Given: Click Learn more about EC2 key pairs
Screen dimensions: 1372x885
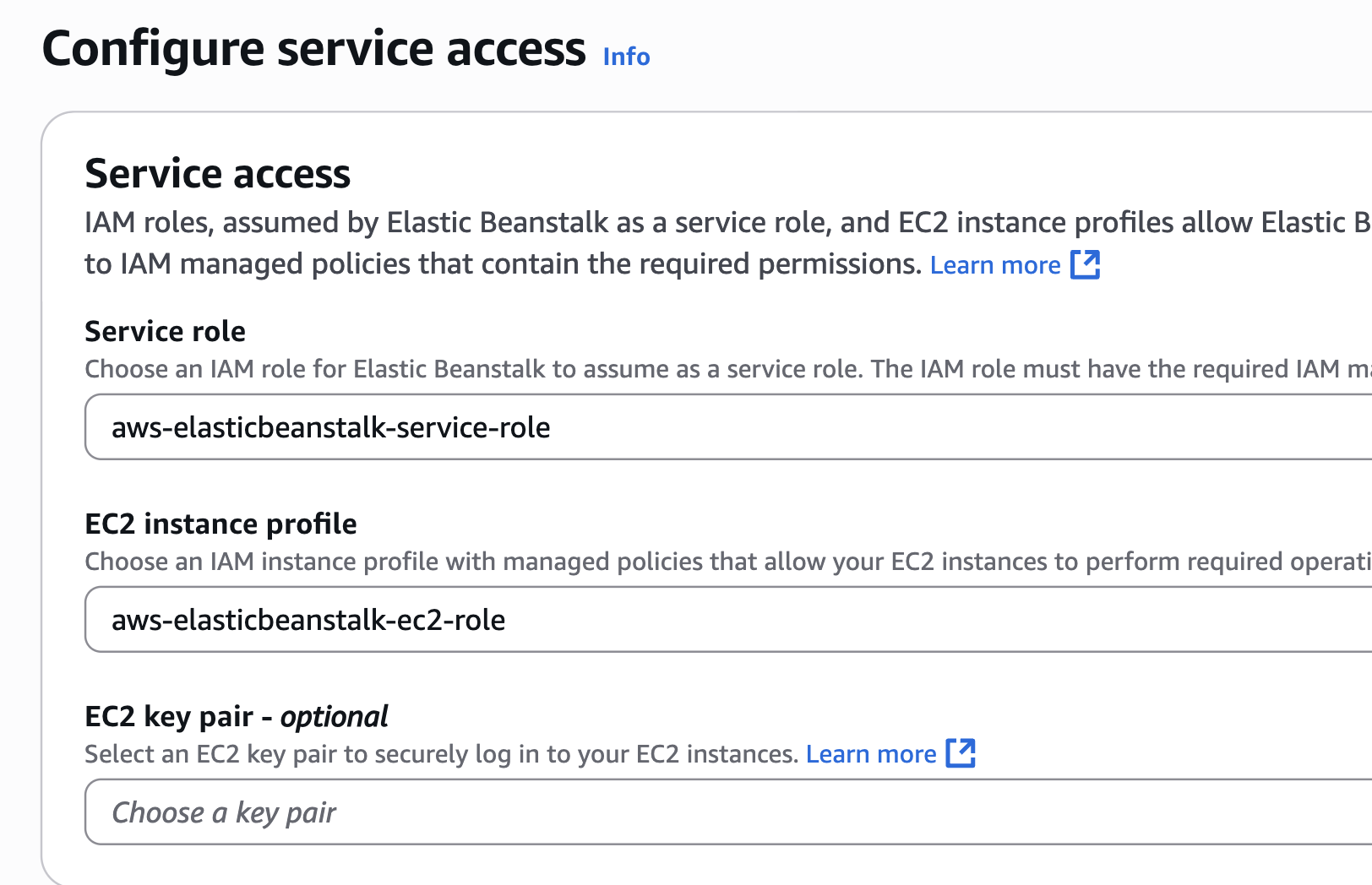Looking at the screenshot, I should 871,754.
